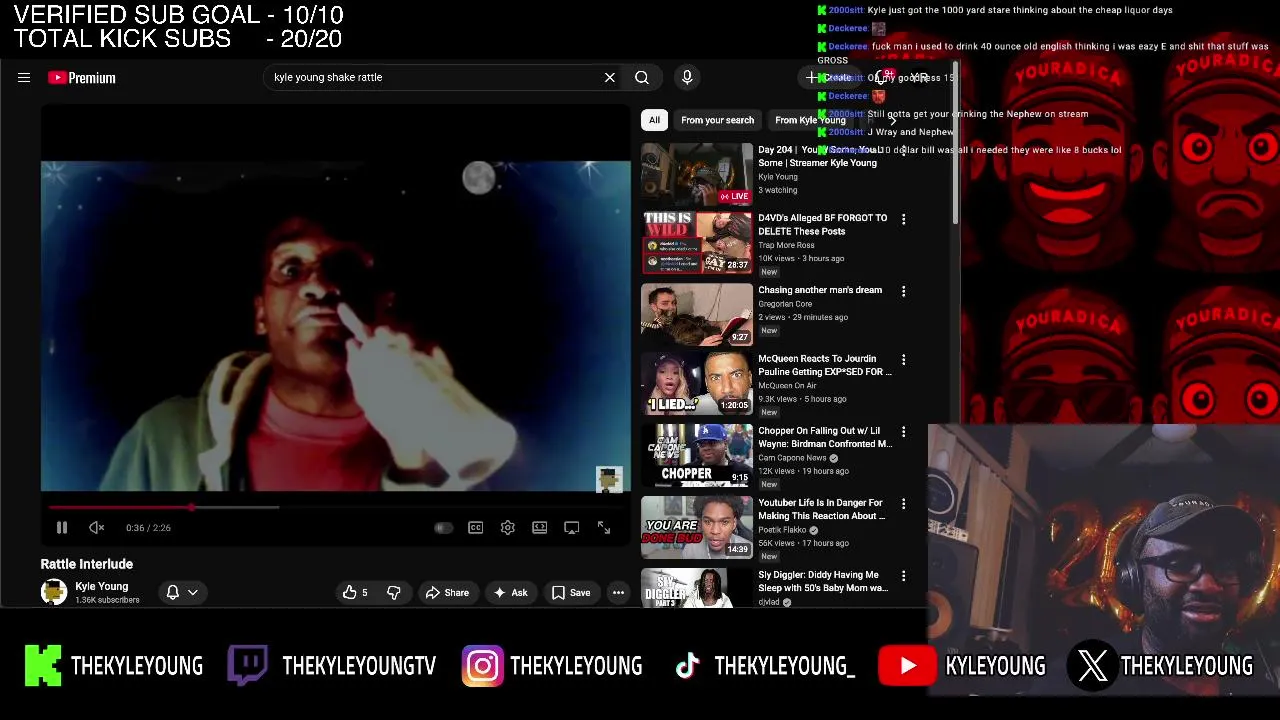The height and width of the screenshot is (720, 1280).
Task: Open Day 204 live stream thumbnail
Action: (x=697, y=174)
